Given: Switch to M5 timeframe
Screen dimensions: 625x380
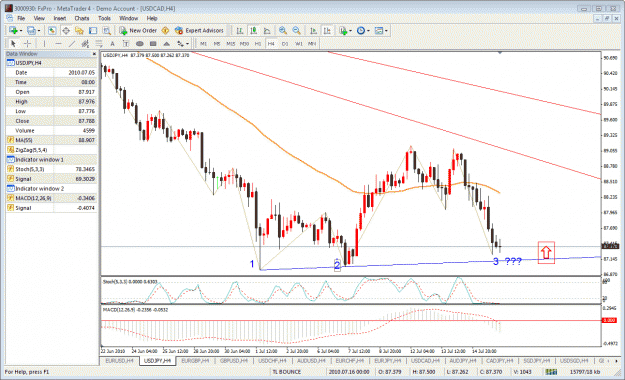Looking at the screenshot, I should click(x=217, y=43).
